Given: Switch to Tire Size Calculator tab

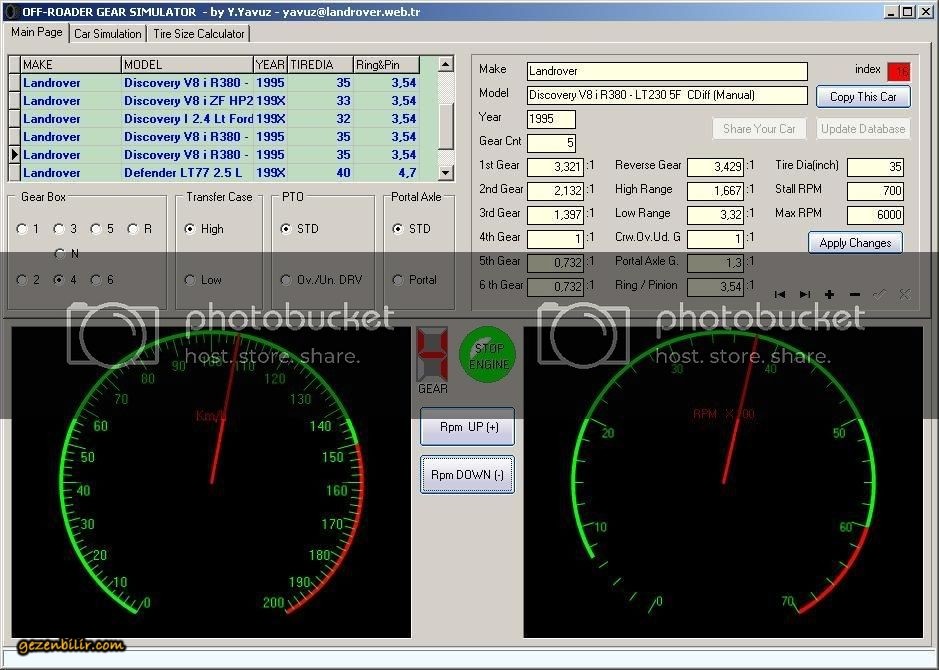Looking at the screenshot, I should (199, 33).
